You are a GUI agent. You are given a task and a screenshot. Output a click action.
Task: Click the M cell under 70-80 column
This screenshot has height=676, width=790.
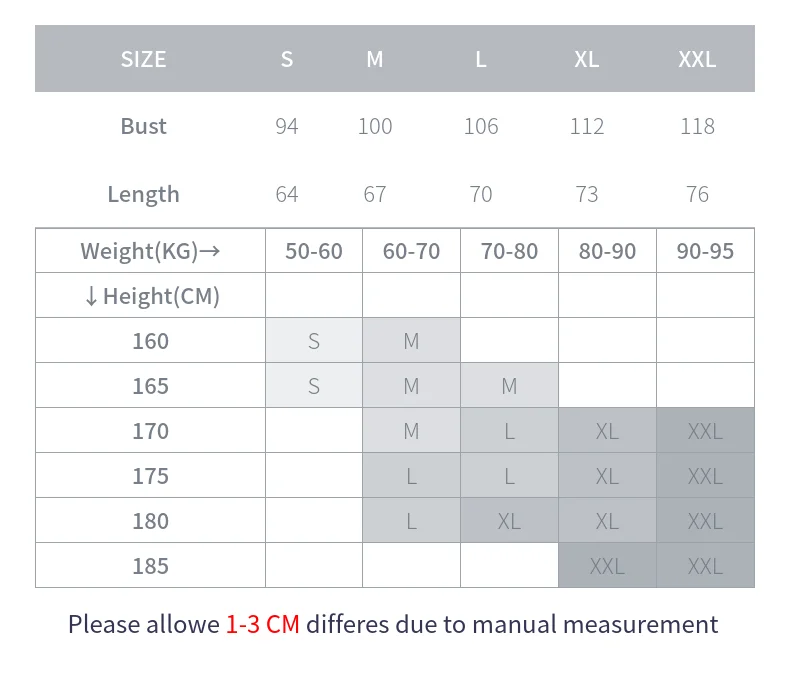pos(509,386)
